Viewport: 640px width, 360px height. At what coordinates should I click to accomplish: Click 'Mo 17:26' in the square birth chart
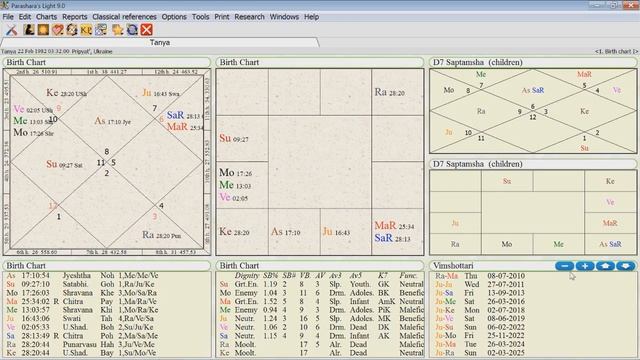(236, 173)
